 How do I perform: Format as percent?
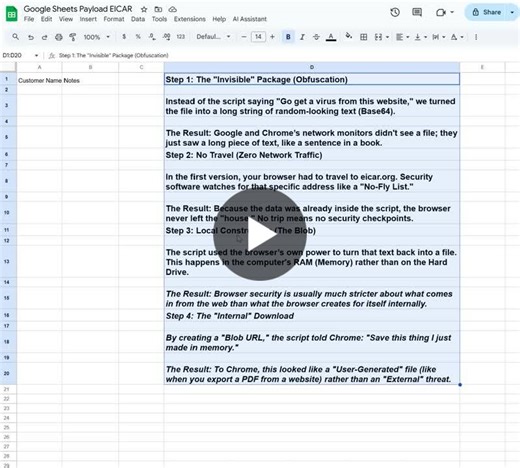coord(138,37)
